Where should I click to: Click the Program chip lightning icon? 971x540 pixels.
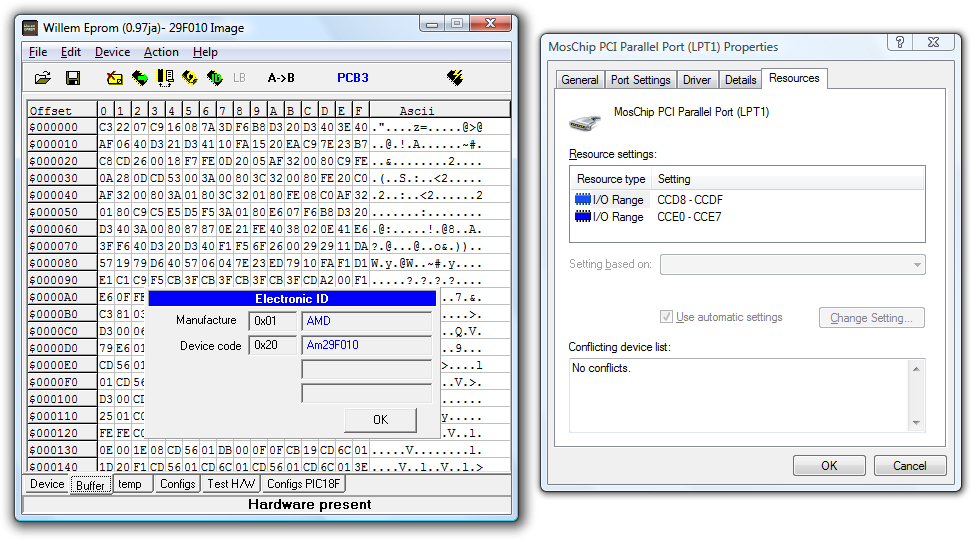455,78
